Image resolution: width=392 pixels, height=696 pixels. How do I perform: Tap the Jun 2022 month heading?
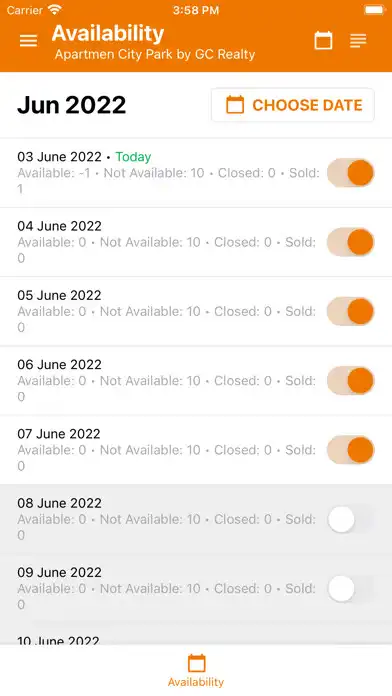pyautogui.click(x=71, y=105)
